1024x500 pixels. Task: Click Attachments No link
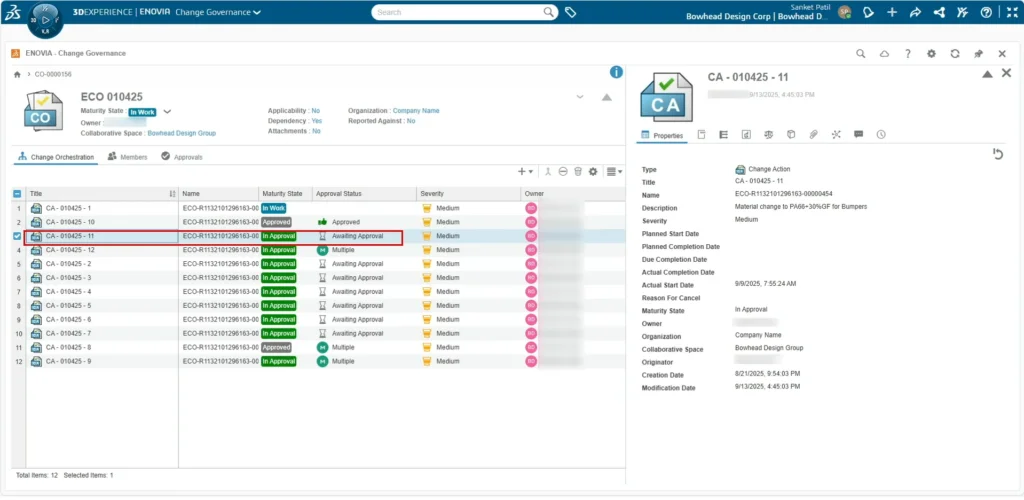[316, 131]
